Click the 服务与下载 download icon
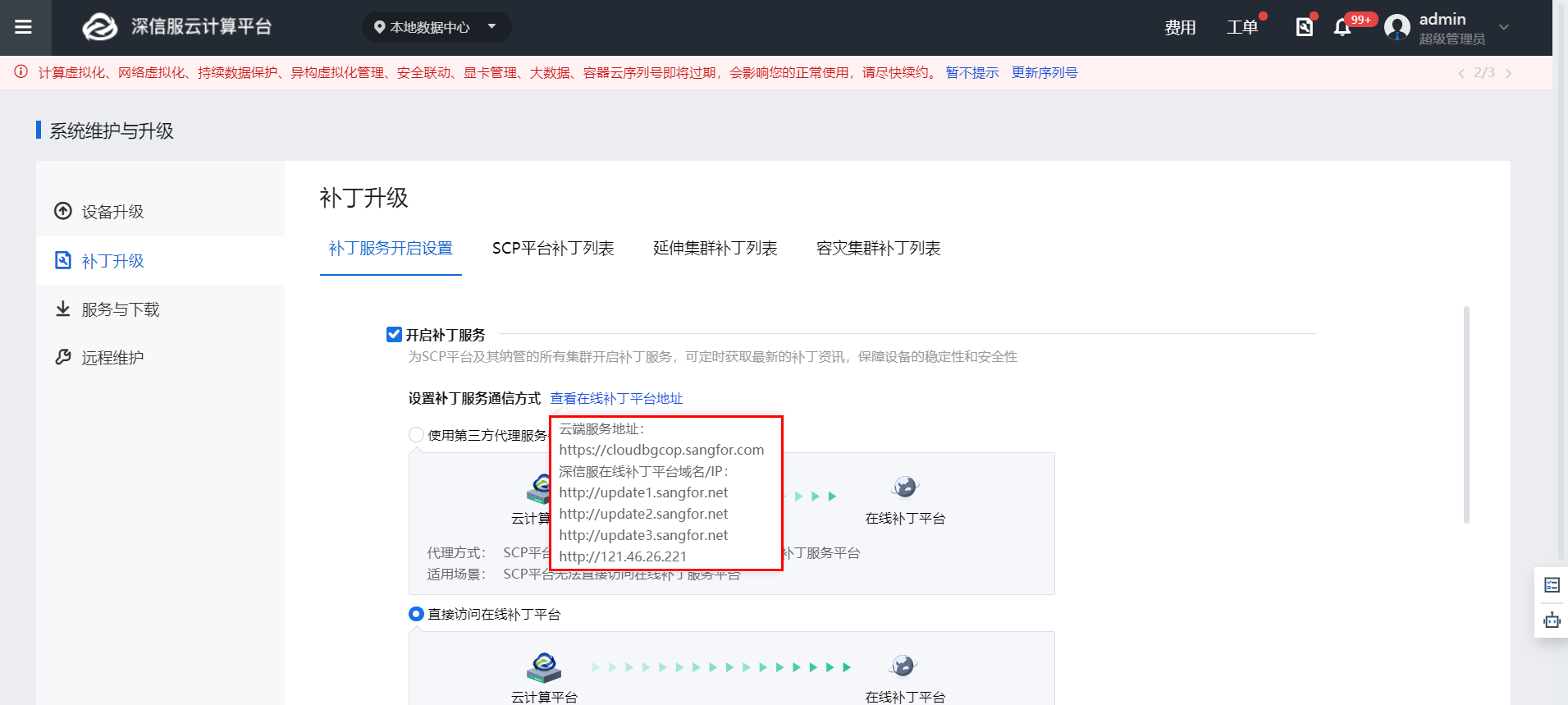Screen dimensions: 1568x705 coord(63,309)
